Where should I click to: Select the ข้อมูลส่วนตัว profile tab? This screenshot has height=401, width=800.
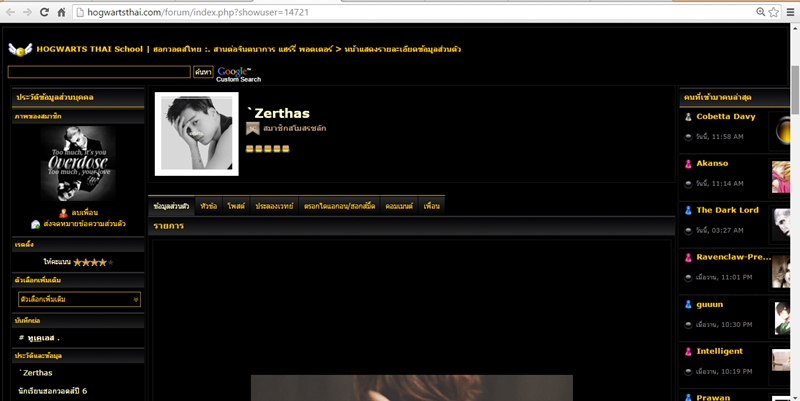tap(171, 207)
